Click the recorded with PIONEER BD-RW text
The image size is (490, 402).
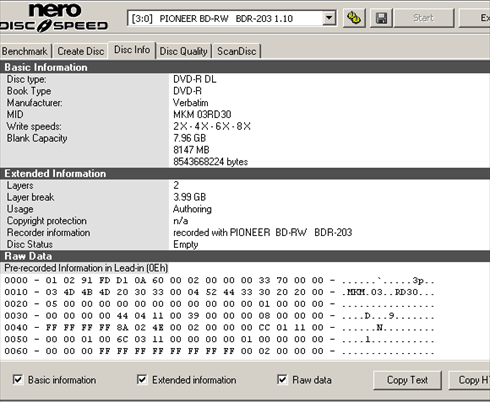263,232
